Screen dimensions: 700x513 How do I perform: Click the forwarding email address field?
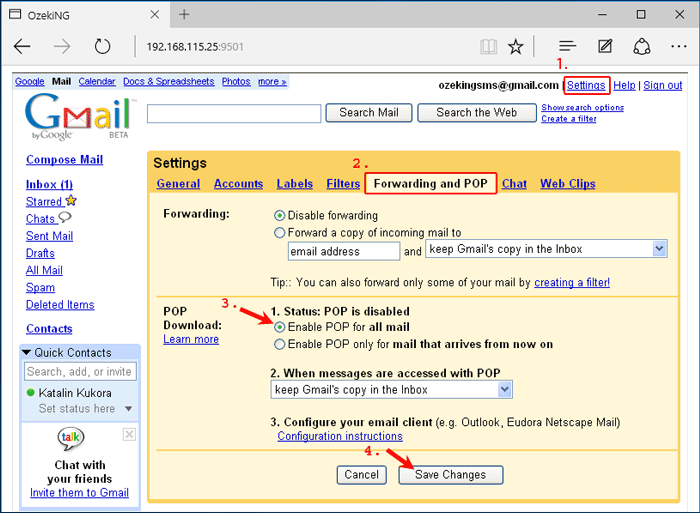pos(344,251)
